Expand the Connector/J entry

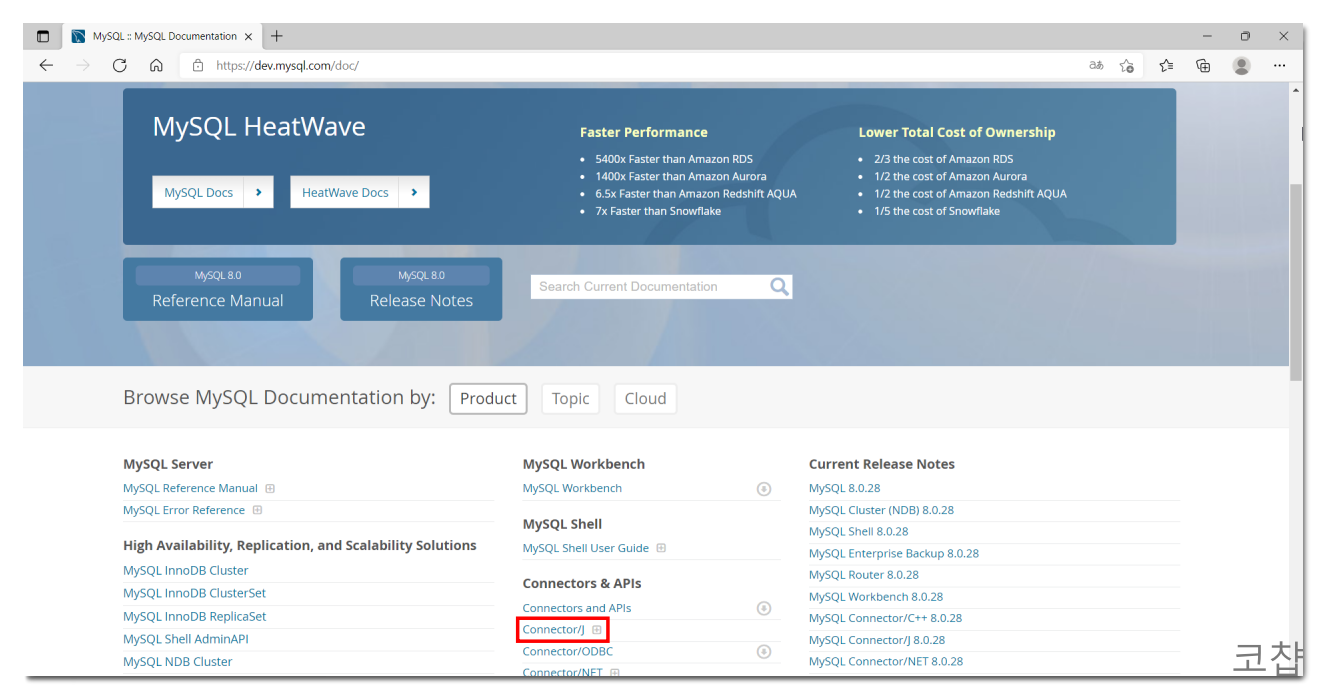(597, 630)
